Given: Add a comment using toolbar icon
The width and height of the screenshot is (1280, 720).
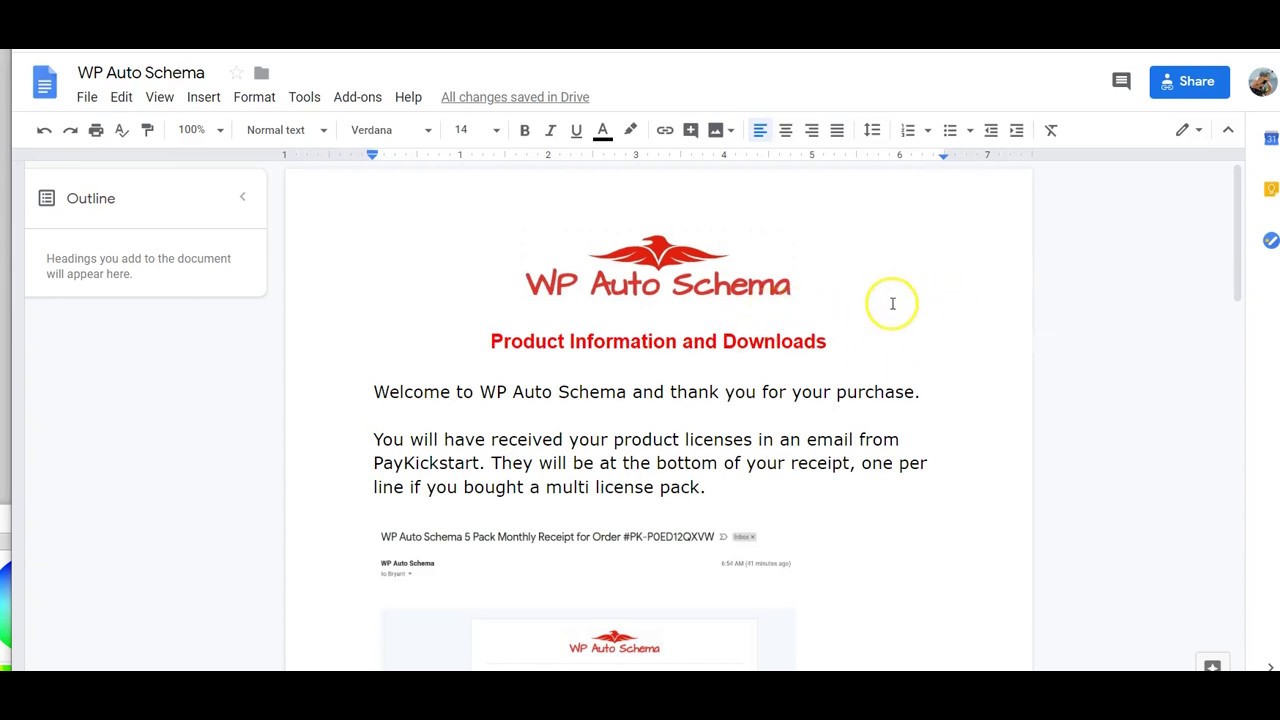Looking at the screenshot, I should [x=691, y=130].
